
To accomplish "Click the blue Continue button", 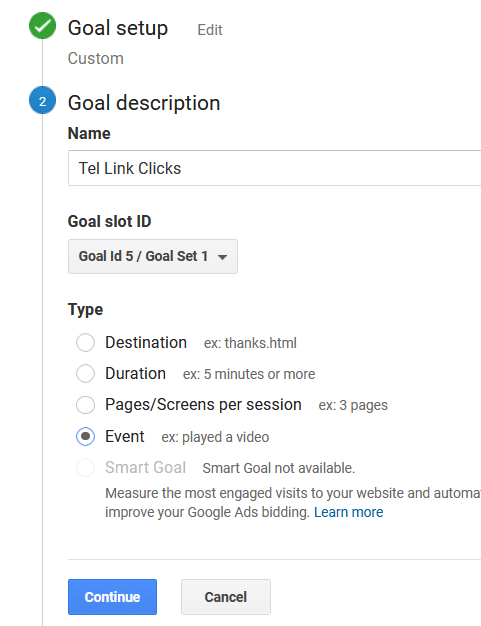I will (x=112, y=597).
